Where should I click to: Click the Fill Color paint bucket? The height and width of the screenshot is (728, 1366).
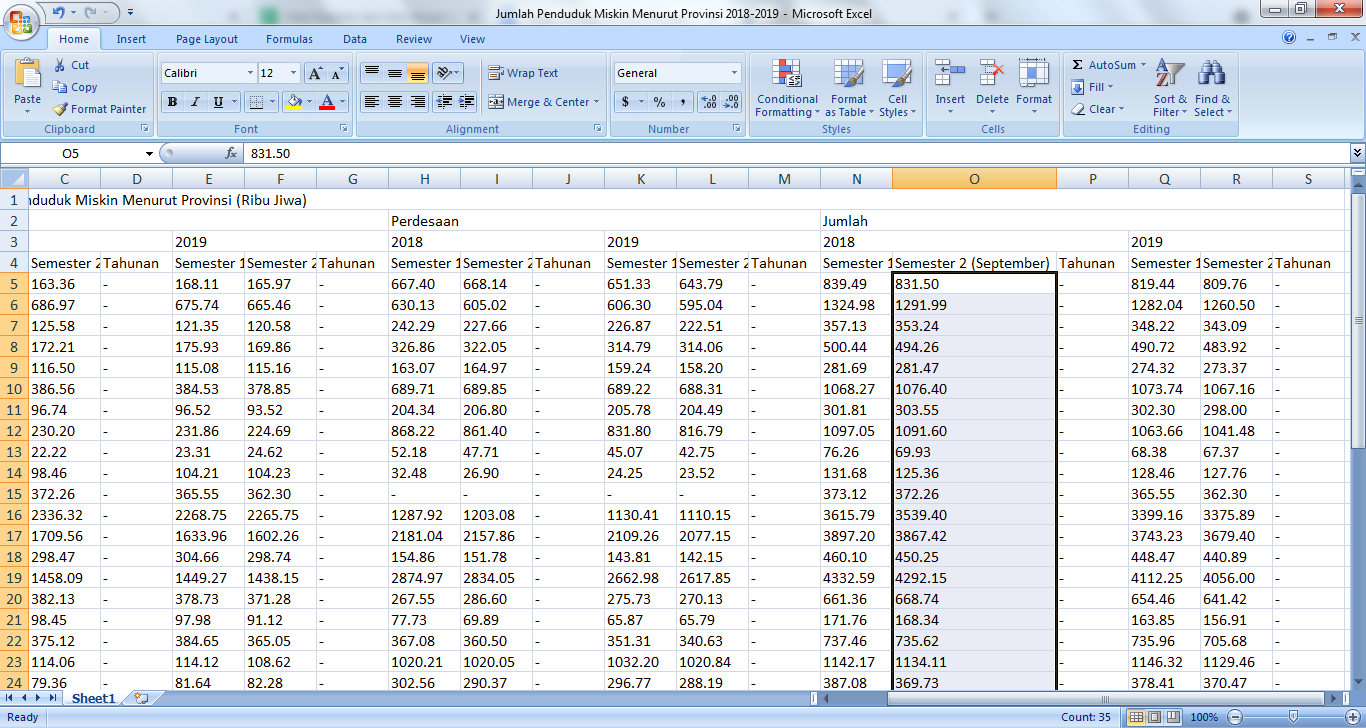[293, 102]
